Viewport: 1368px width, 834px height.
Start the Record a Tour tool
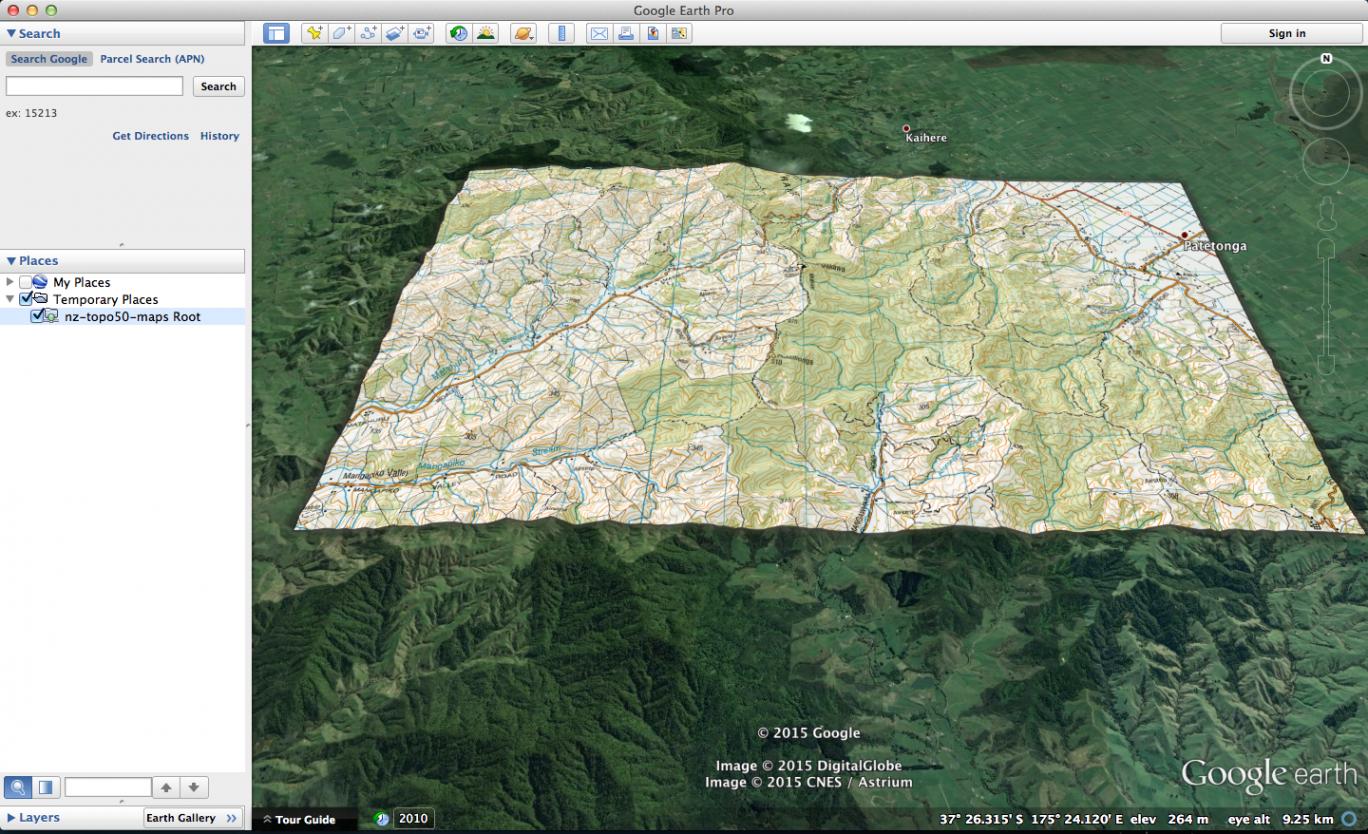(x=422, y=33)
